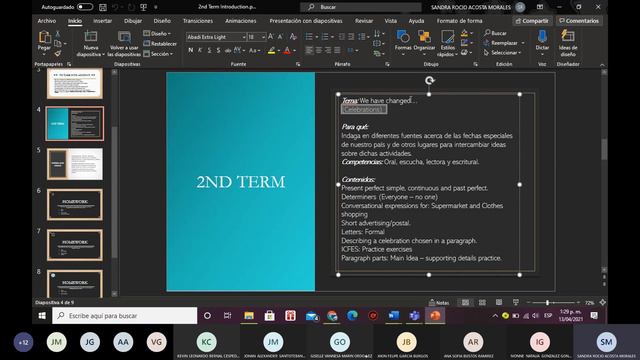Toggle bold (N) formatting
Image resolution: width=640 pixels, height=360 pixels.
click(191, 50)
